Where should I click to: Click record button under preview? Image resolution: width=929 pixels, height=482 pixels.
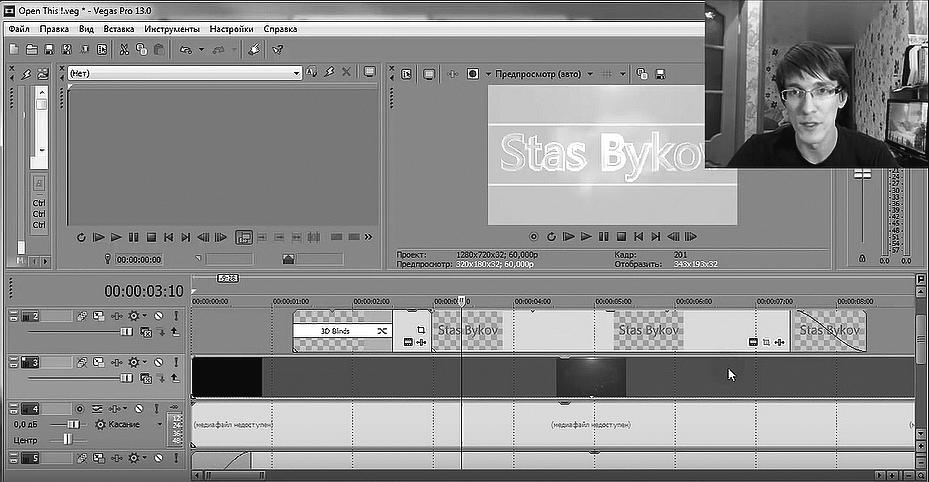(534, 237)
